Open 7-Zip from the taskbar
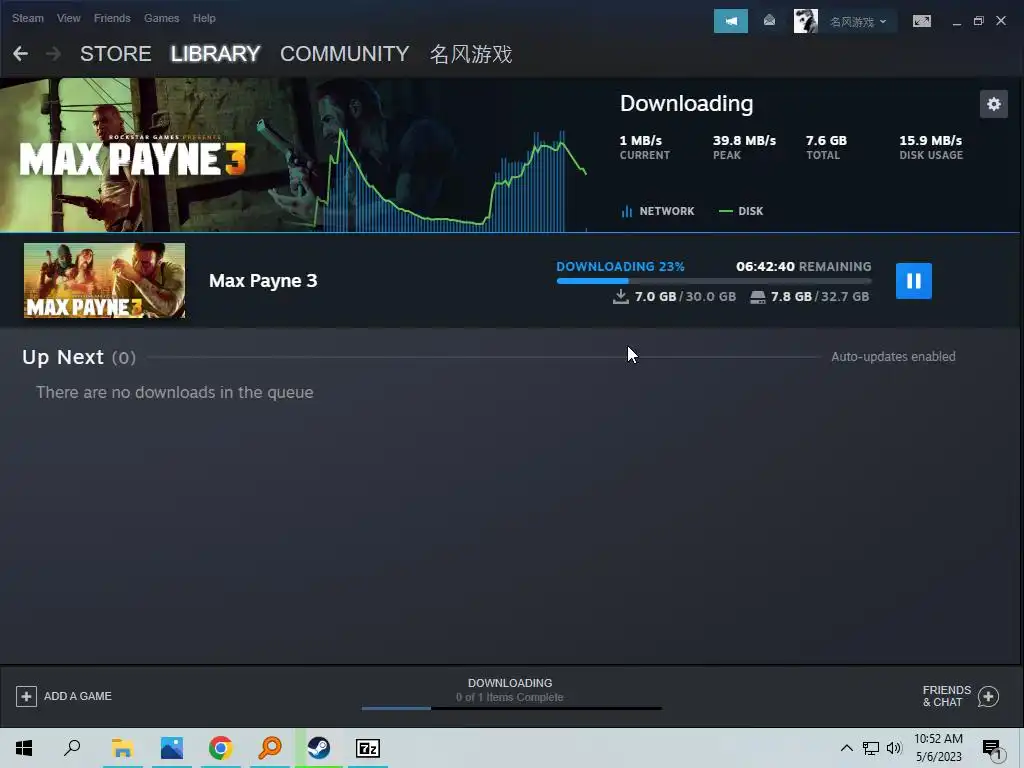 coord(368,748)
